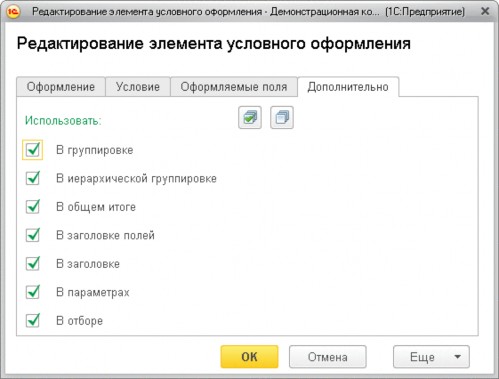The width and height of the screenshot is (499, 379).
Task: Click the check all boxes icon
Action: tap(250, 118)
